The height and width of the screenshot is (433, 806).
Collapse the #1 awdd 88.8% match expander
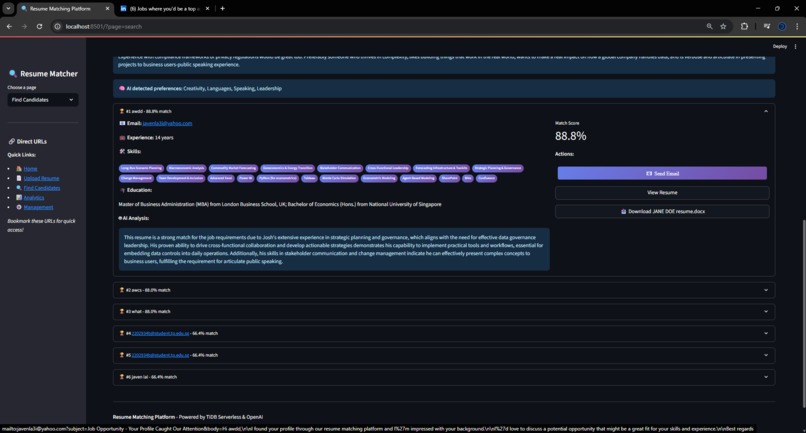444,111
